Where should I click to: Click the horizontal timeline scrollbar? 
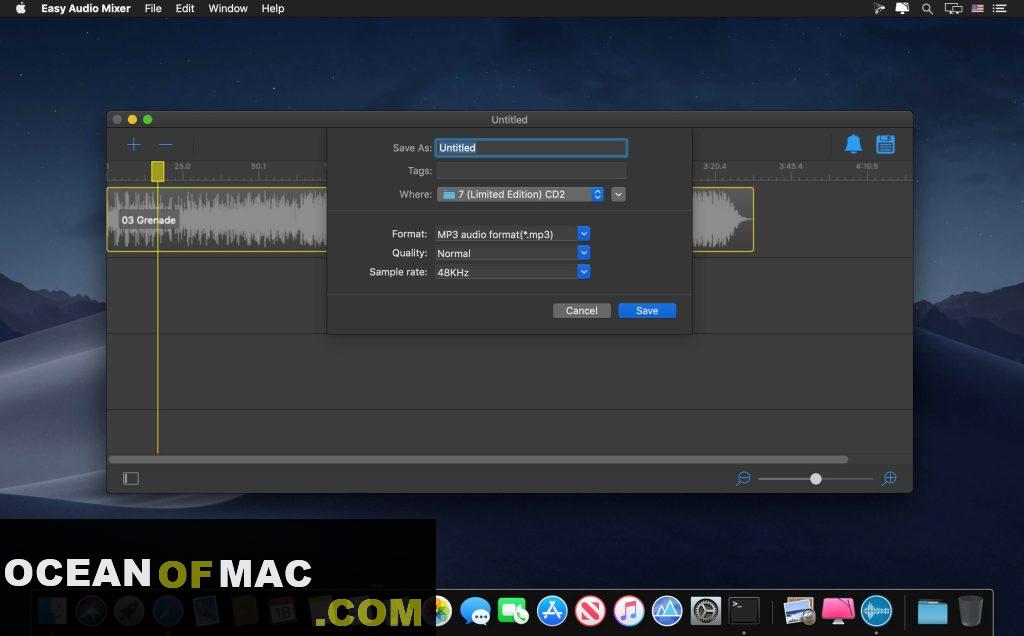pyautogui.click(x=479, y=459)
